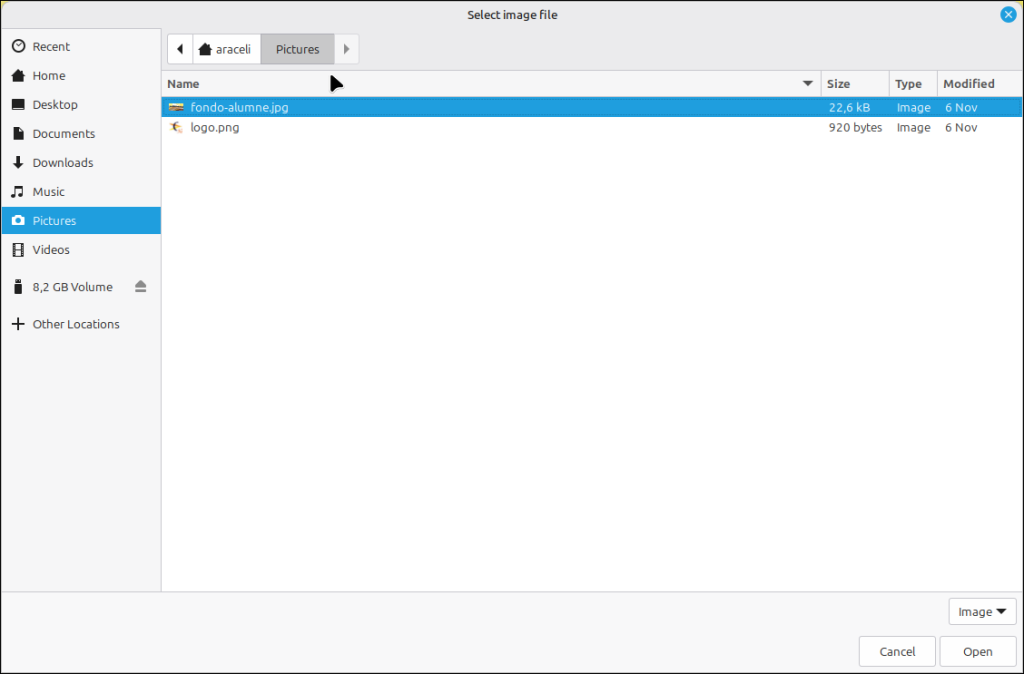Viewport: 1024px width, 674px height.
Task: Select the fondo-alumne.jpg file
Action: tap(239, 107)
